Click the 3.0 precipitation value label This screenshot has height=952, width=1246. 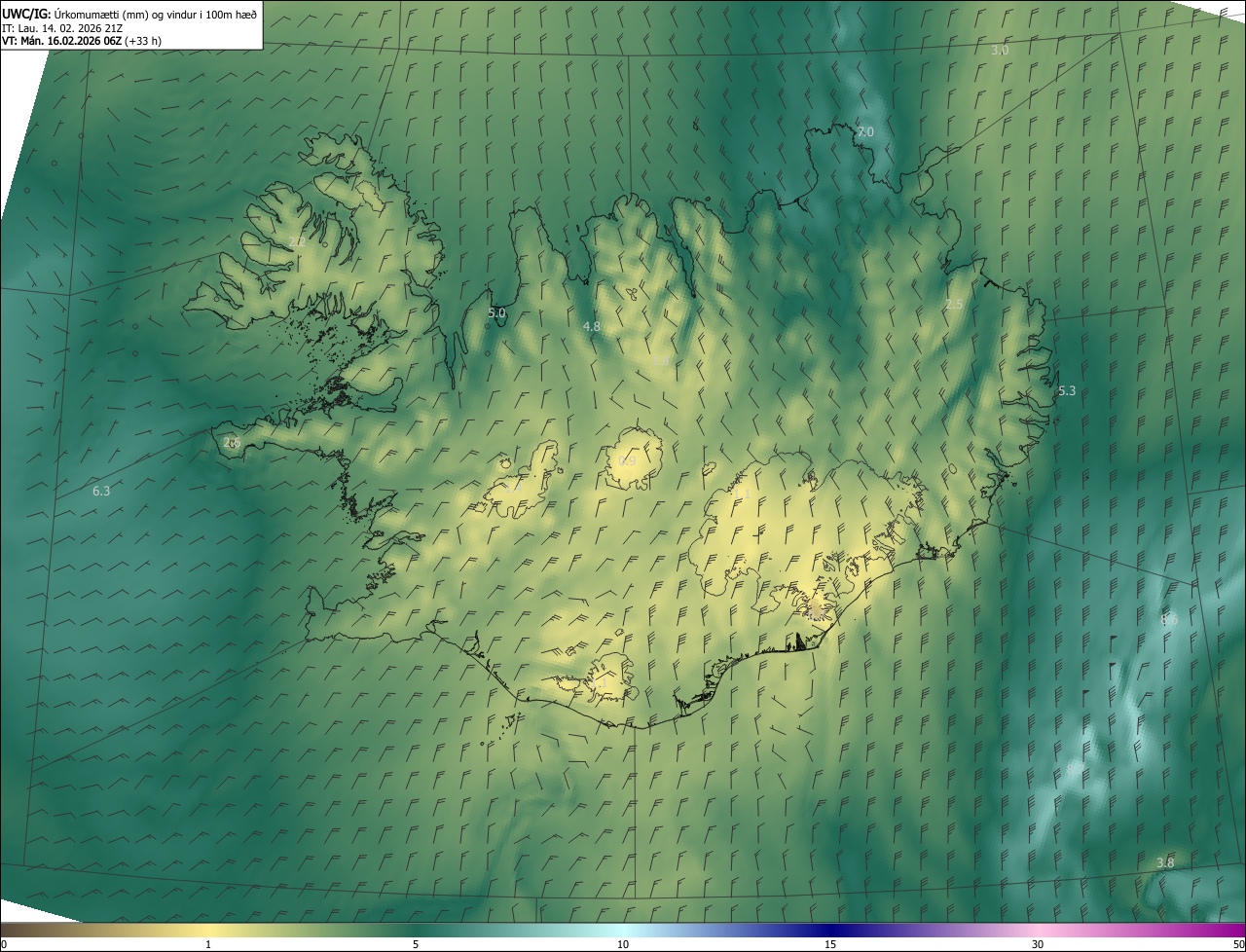(1000, 50)
